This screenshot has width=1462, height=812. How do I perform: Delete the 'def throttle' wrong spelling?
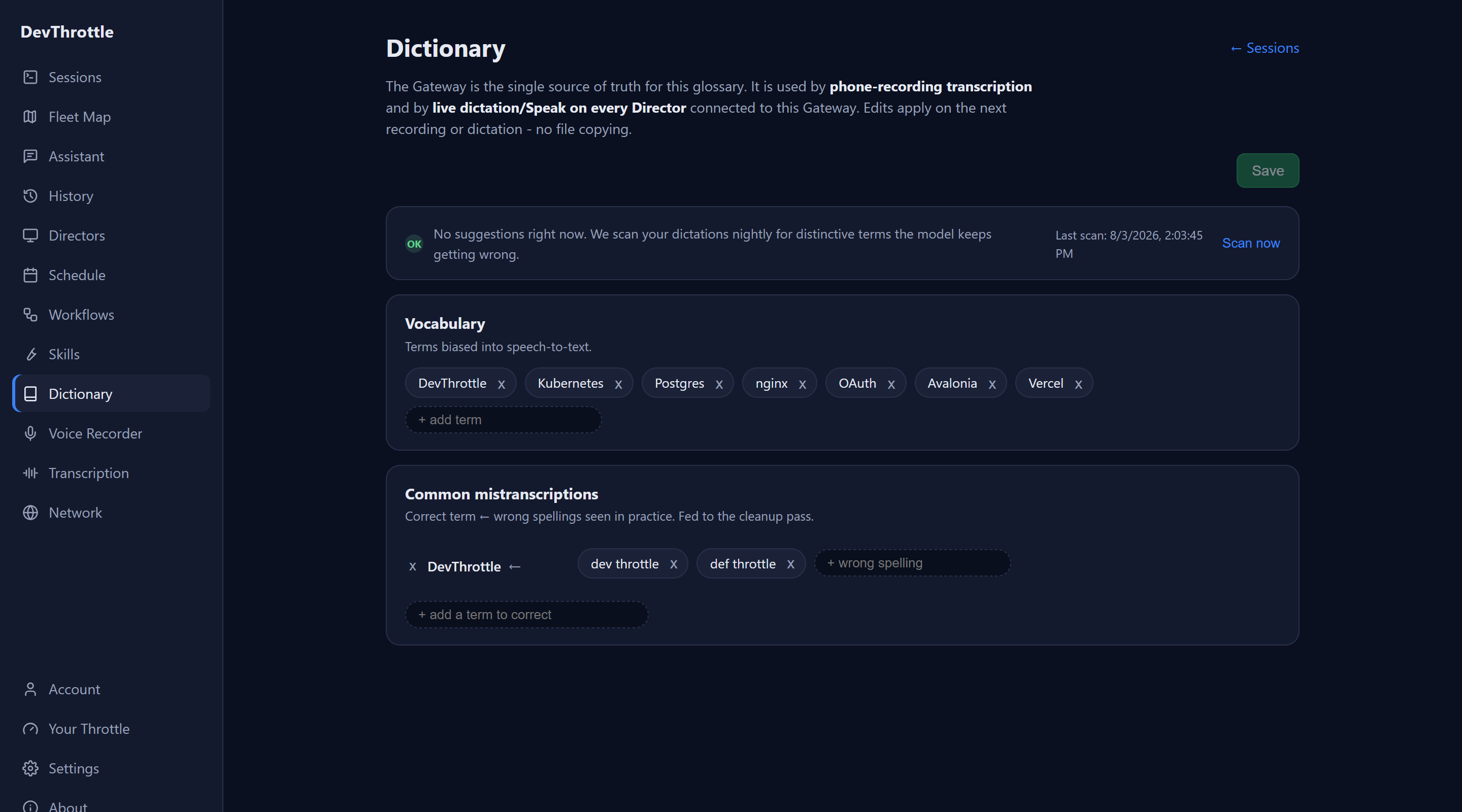point(790,565)
